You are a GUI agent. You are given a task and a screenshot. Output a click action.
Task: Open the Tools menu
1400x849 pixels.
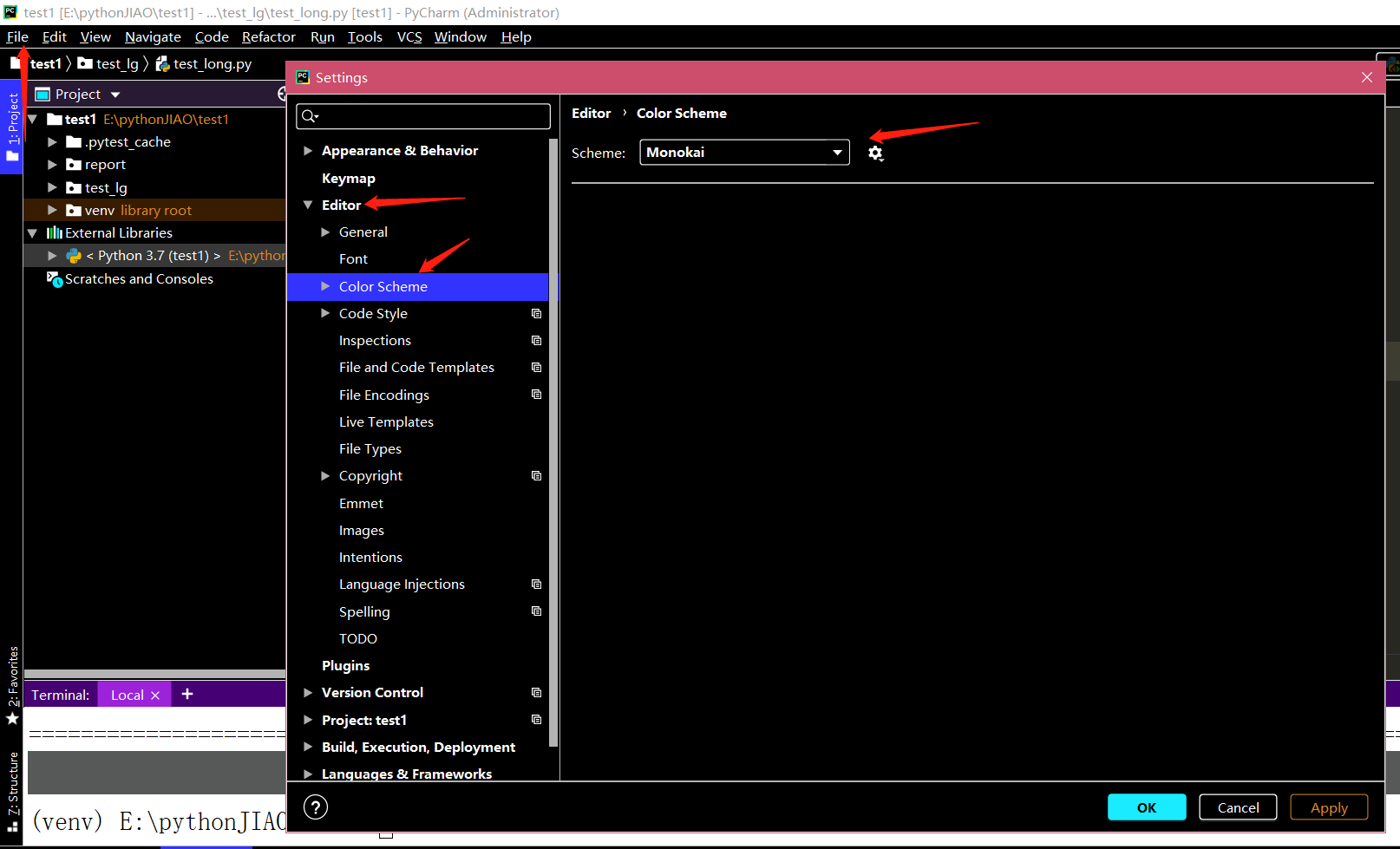pyautogui.click(x=365, y=37)
